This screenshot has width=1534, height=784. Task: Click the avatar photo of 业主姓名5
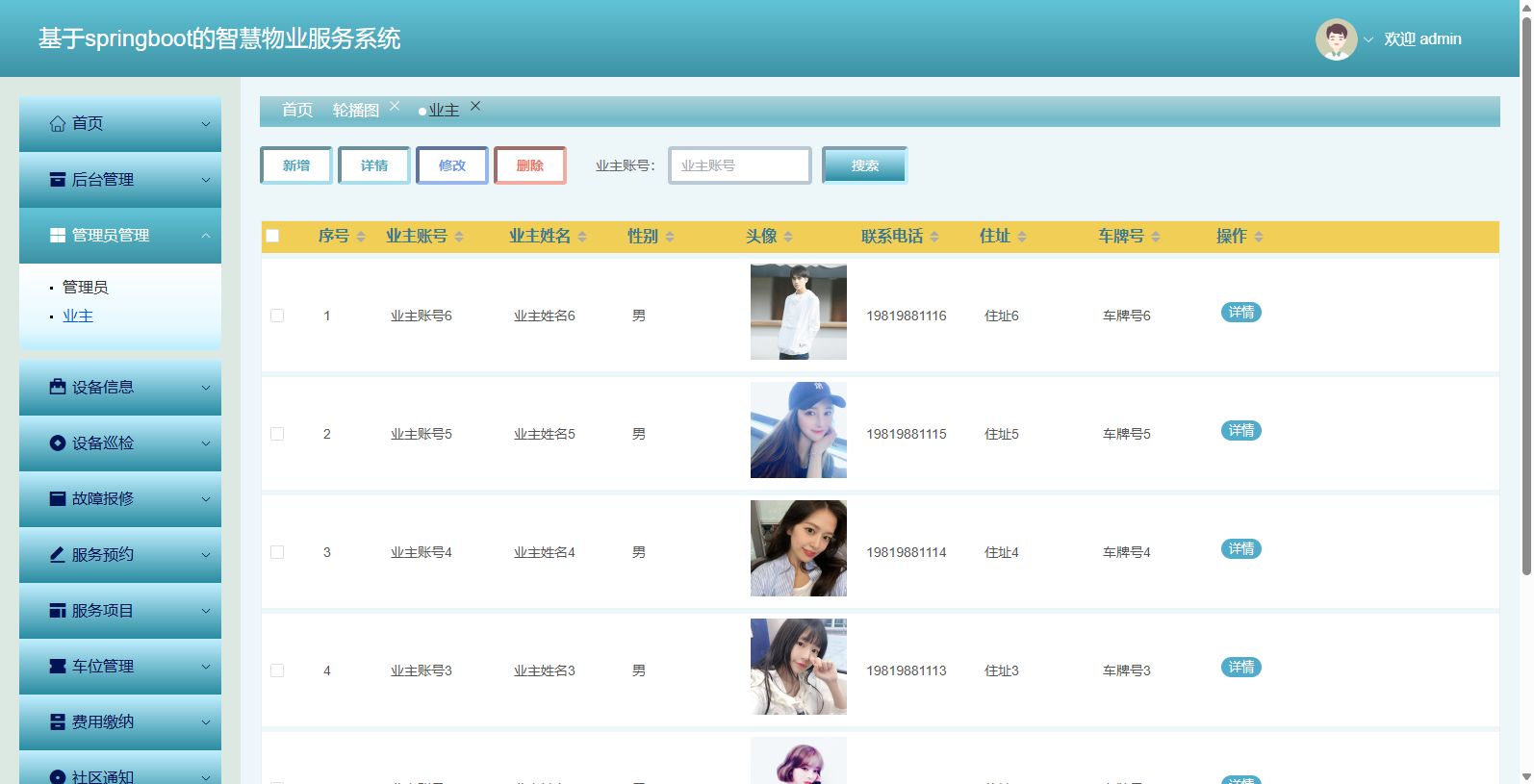click(x=799, y=430)
